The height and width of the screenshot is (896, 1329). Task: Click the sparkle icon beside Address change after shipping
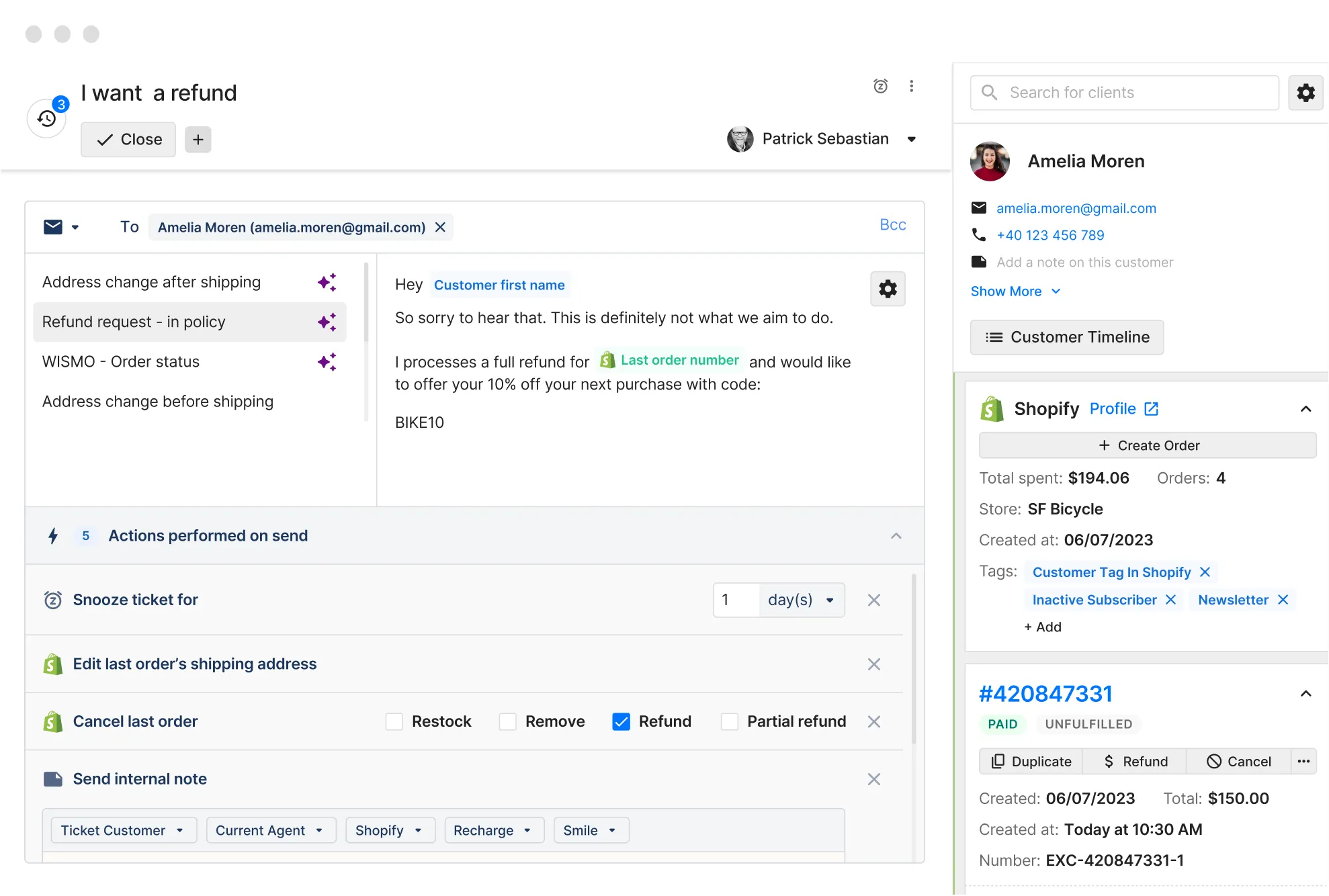327,282
